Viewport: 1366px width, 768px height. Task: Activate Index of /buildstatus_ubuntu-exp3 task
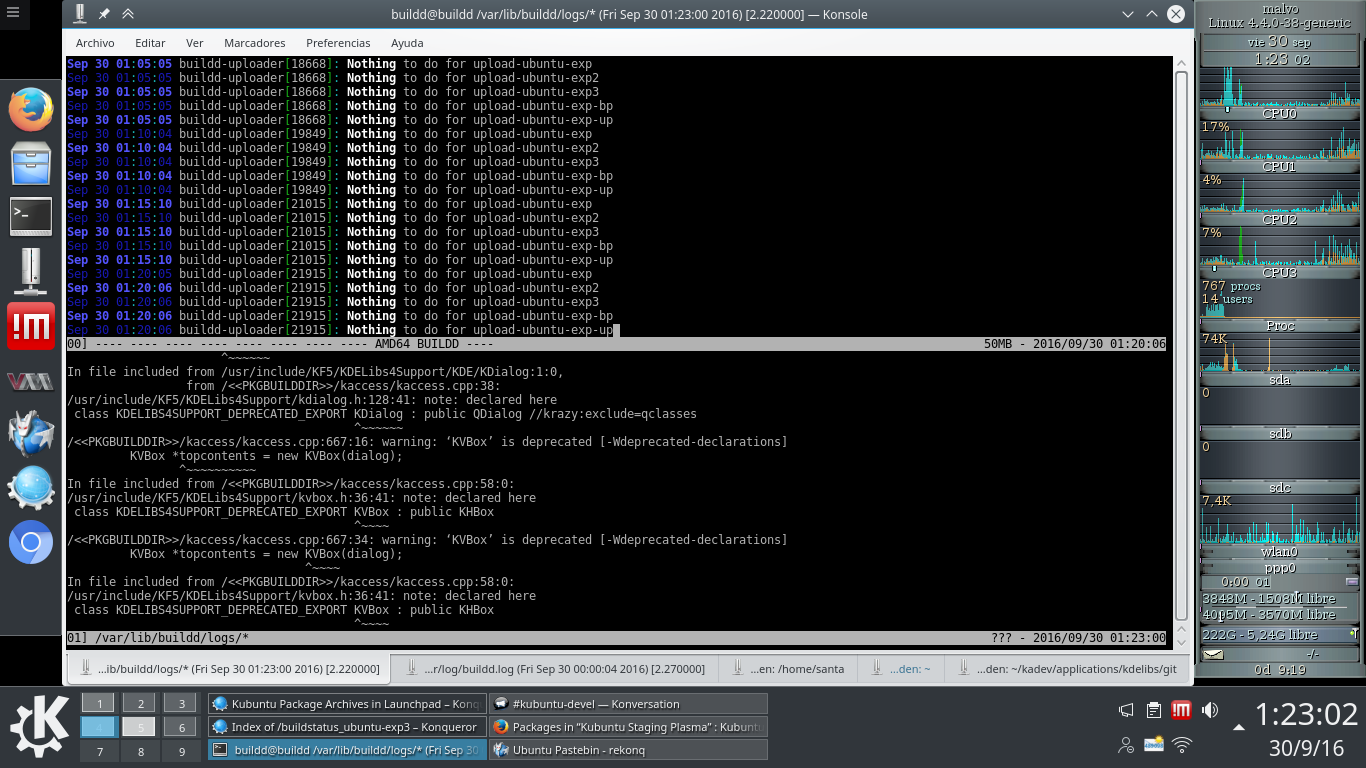click(x=347, y=727)
